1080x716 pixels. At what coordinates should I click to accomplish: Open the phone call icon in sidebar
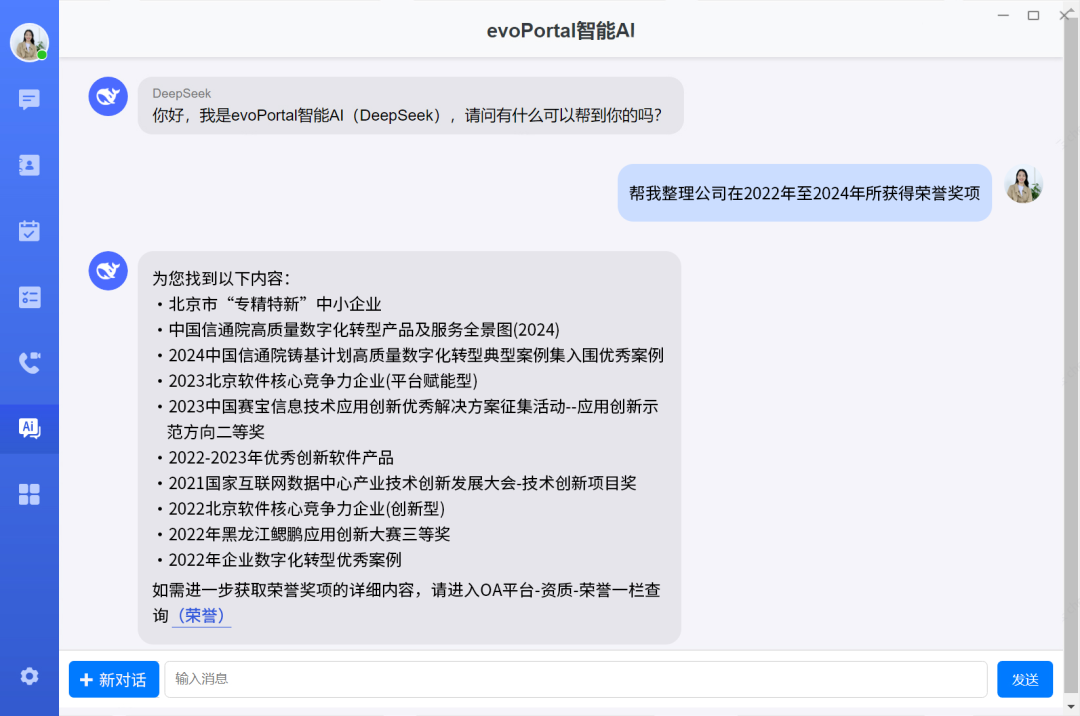[29, 363]
